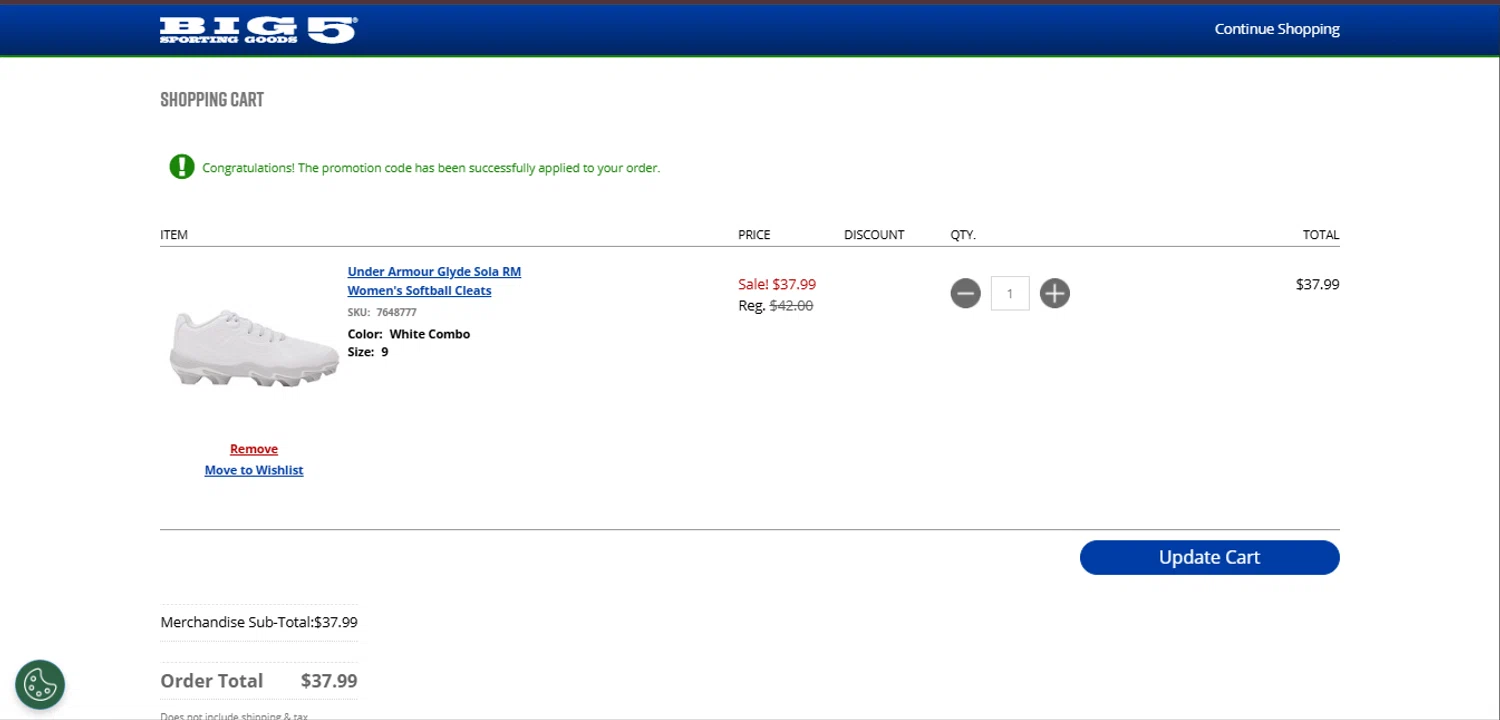Click Continue Shopping link
The image size is (1500, 720).
click(x=1277, y=29)
